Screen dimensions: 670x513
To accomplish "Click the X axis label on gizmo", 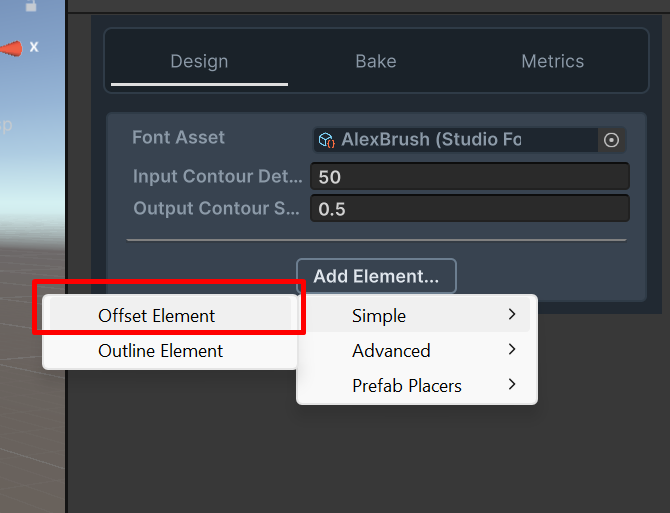I will pos(34,47).
